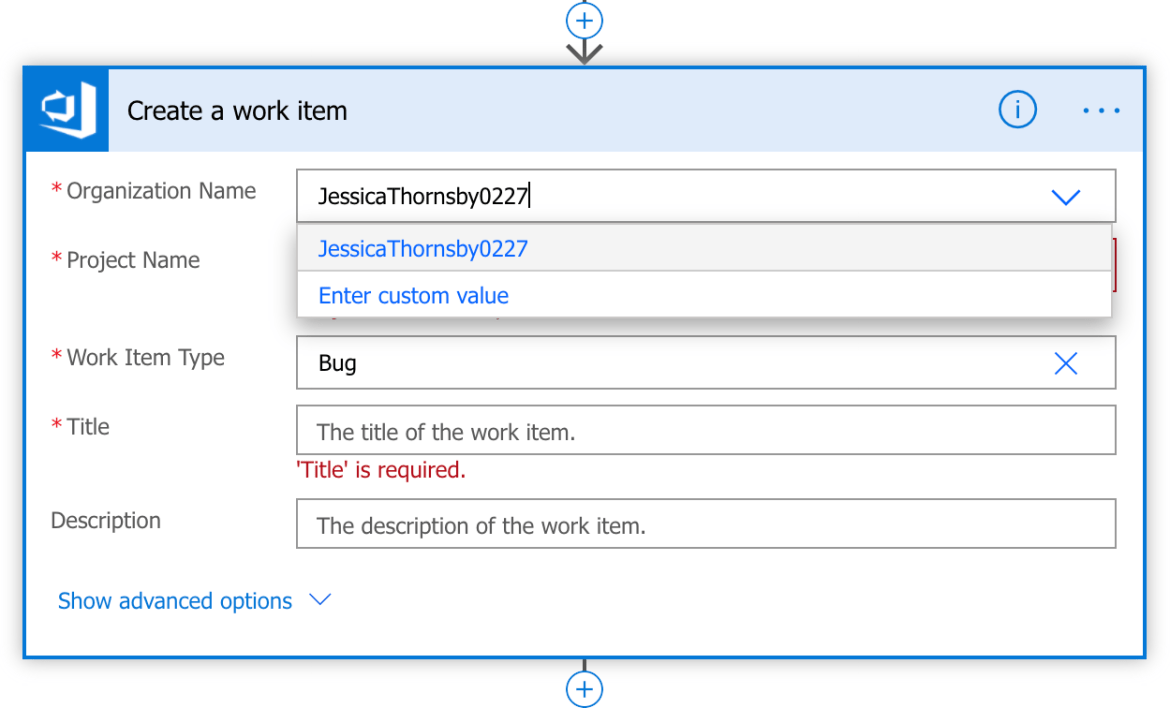Open the Work Item Type field showing Bug

click(x=670, y=363)
